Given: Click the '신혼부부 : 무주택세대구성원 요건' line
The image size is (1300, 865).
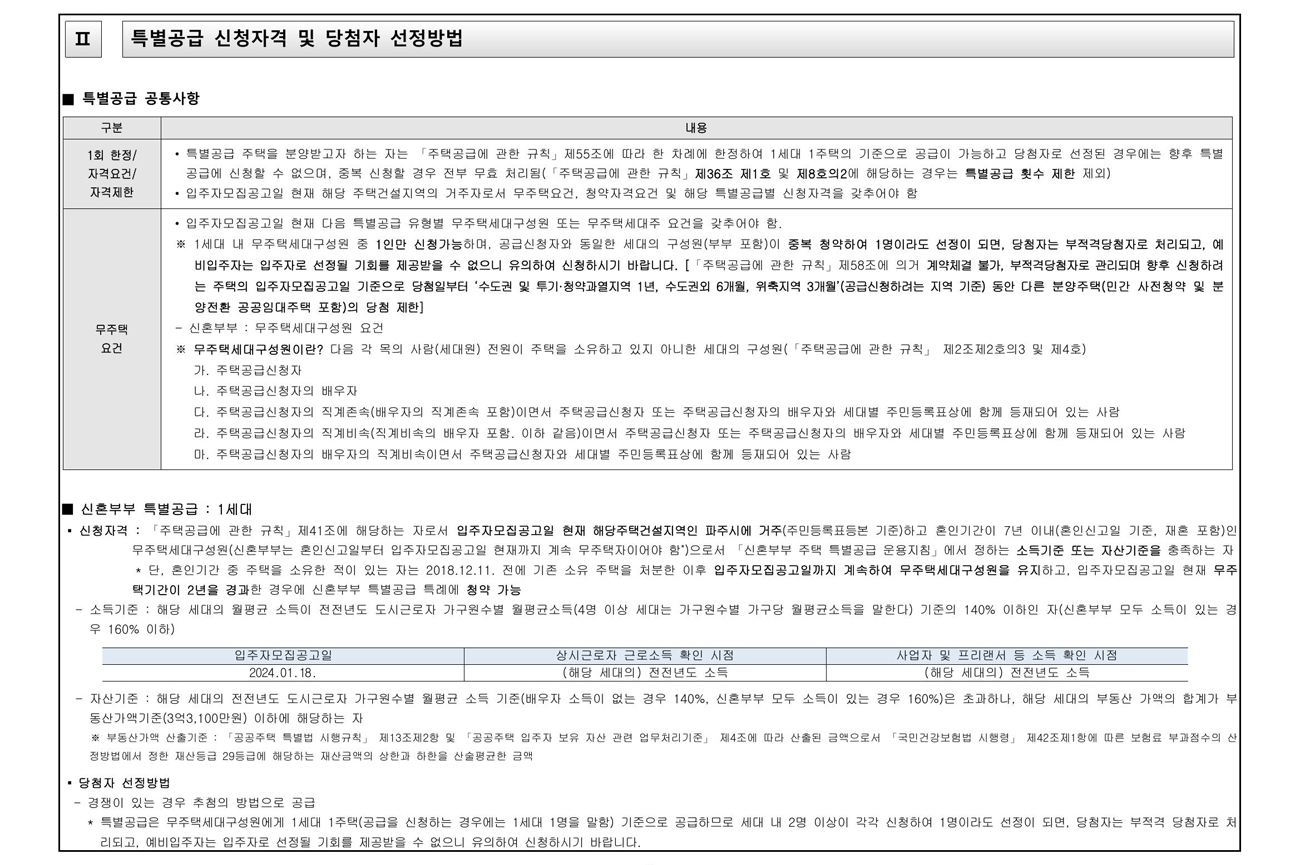Looking at the screenshot, I should pyautogui.click(x=279, y=328).
